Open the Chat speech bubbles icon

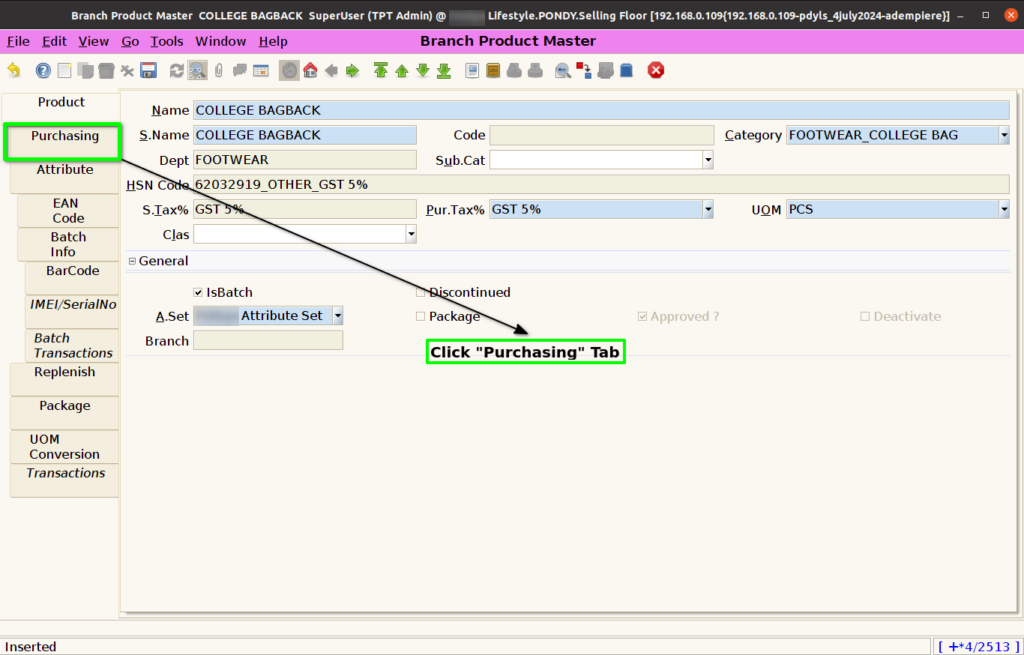(x=240, y=71)
